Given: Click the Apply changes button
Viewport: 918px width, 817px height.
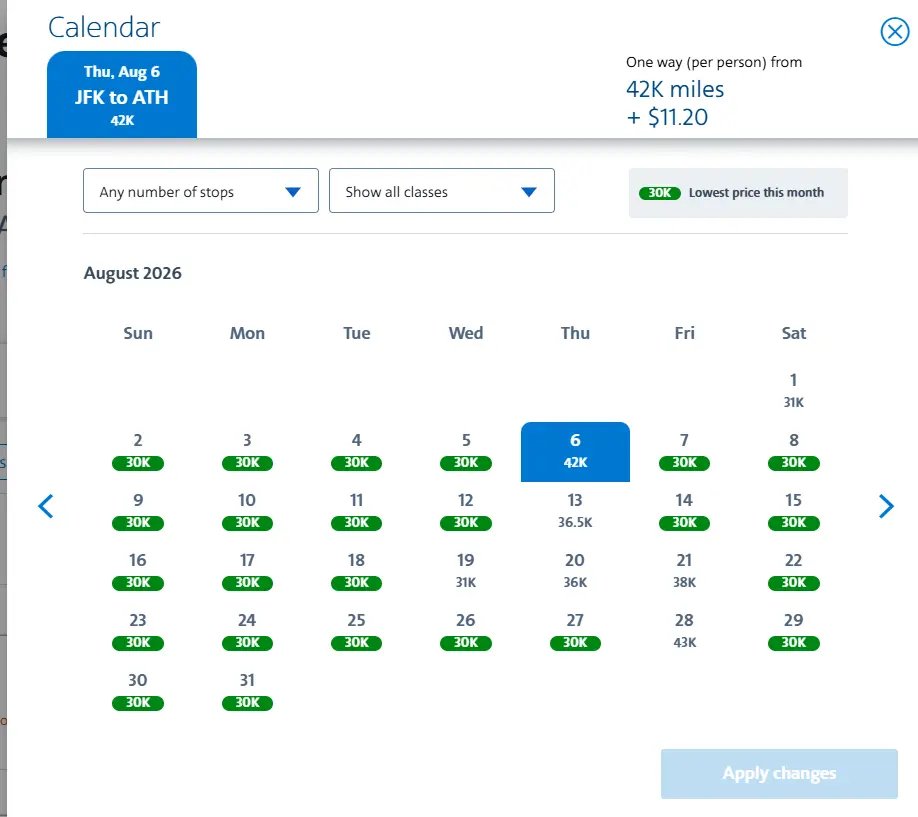Looking at the screenshot, I should click(x=779, y=773).
